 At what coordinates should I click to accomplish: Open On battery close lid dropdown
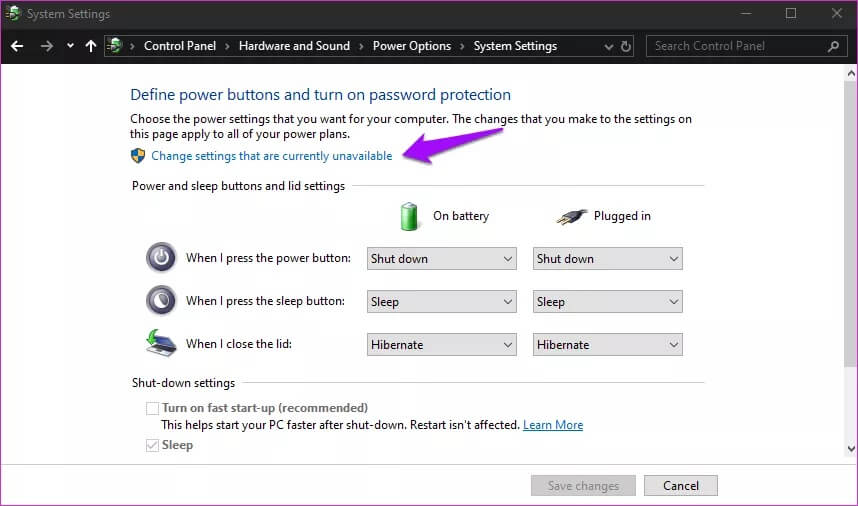441,345
